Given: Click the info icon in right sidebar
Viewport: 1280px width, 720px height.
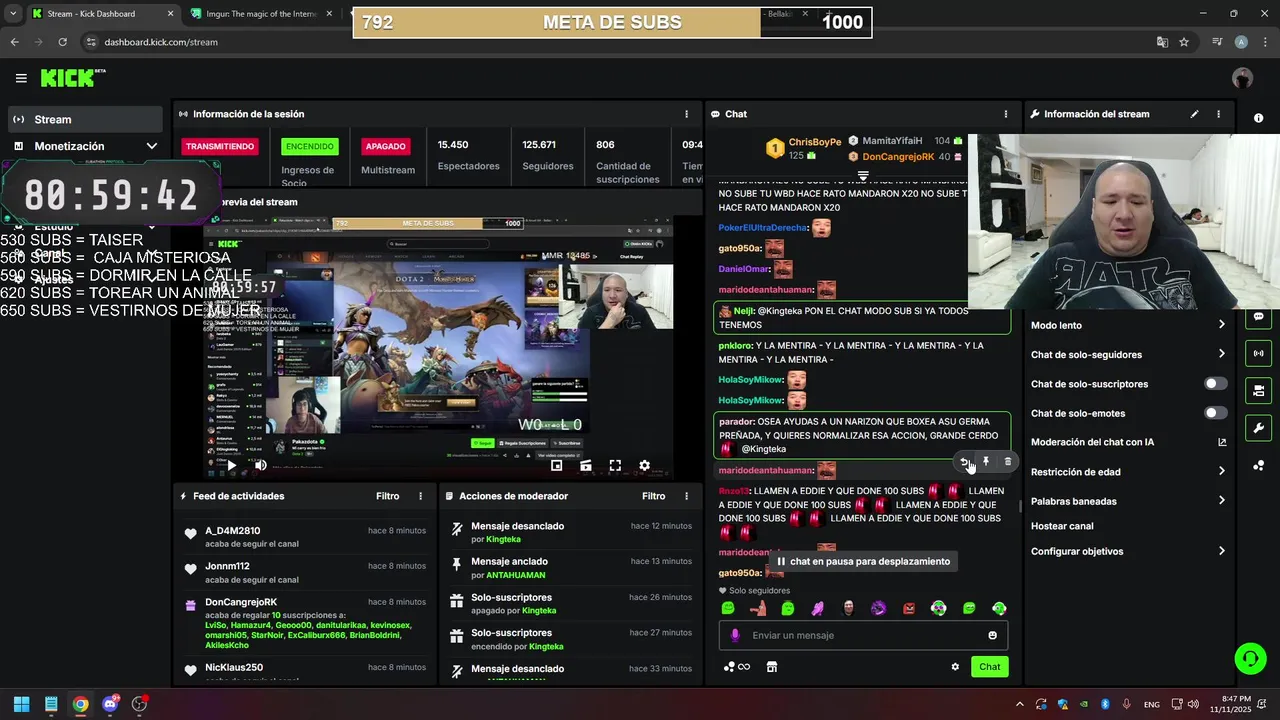Looking at the screenshot, I should point(1258,118).
